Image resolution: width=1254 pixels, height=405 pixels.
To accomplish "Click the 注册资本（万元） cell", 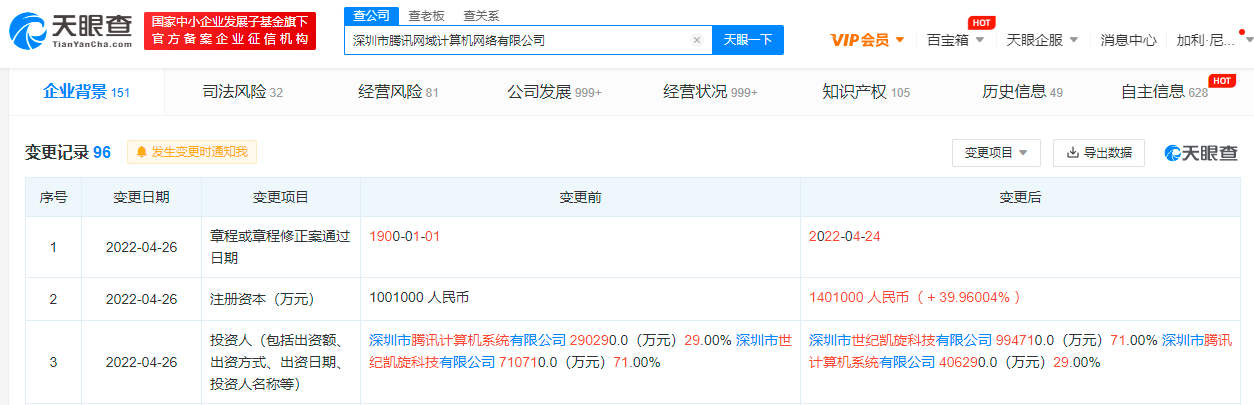I will click(x=281, y=298).
